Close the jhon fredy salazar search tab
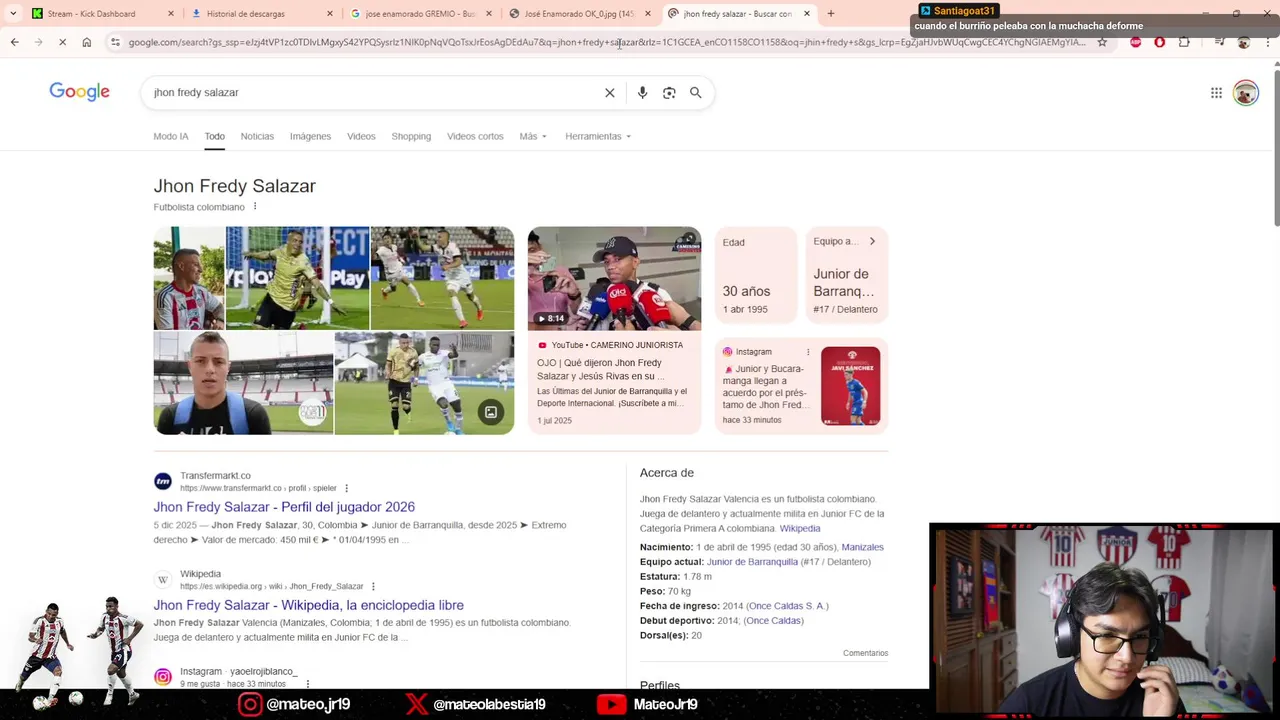1280x720 pixels. pyautogui.click(x=807, y=14)
